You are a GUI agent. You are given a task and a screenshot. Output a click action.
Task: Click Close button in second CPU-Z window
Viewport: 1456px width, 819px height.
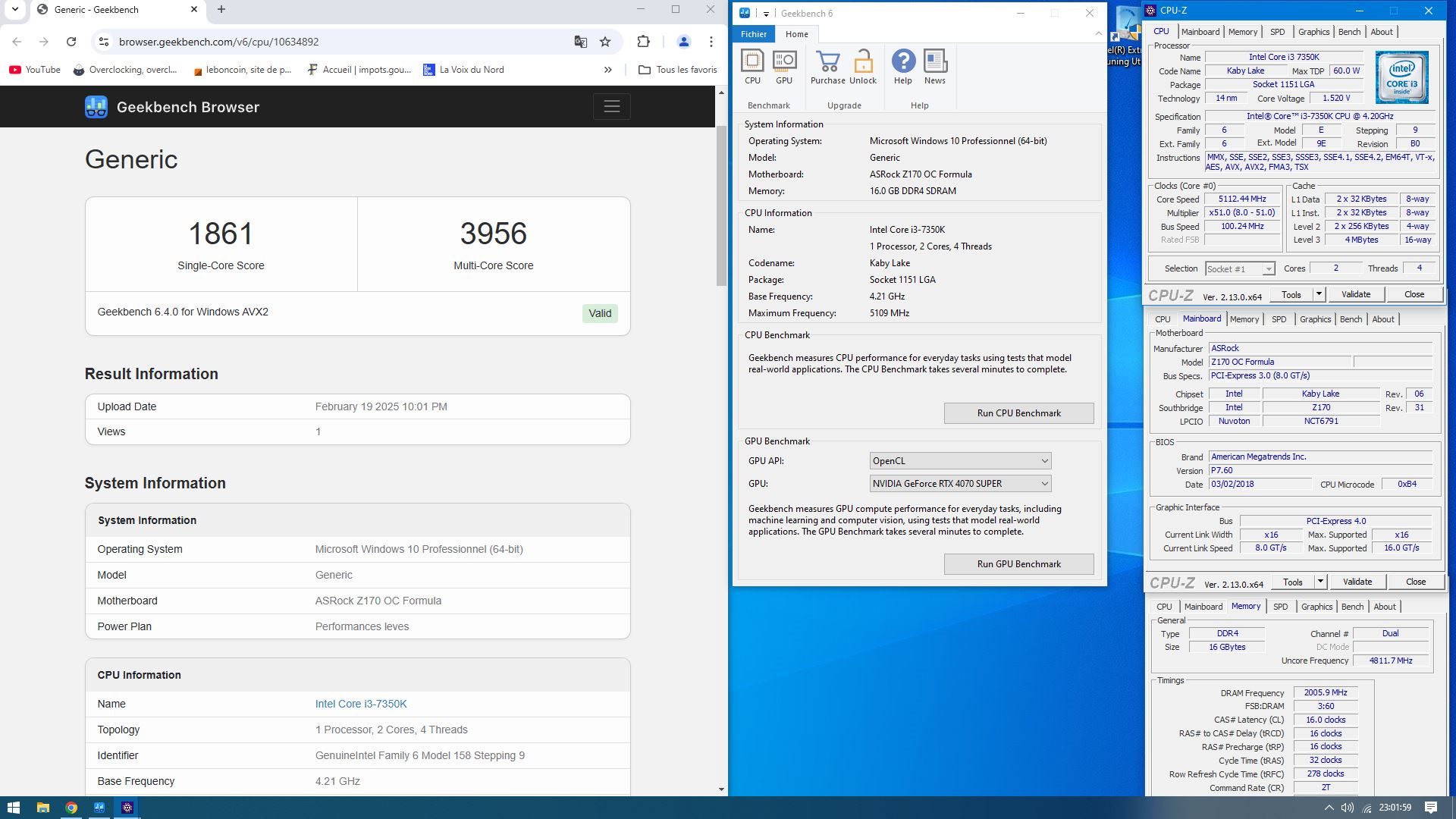point(1415,582)
